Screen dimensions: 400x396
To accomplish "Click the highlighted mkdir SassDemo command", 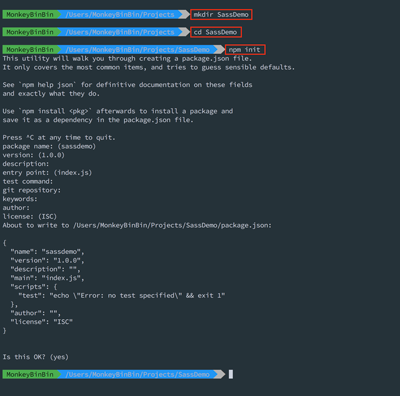I will (221, 15).
